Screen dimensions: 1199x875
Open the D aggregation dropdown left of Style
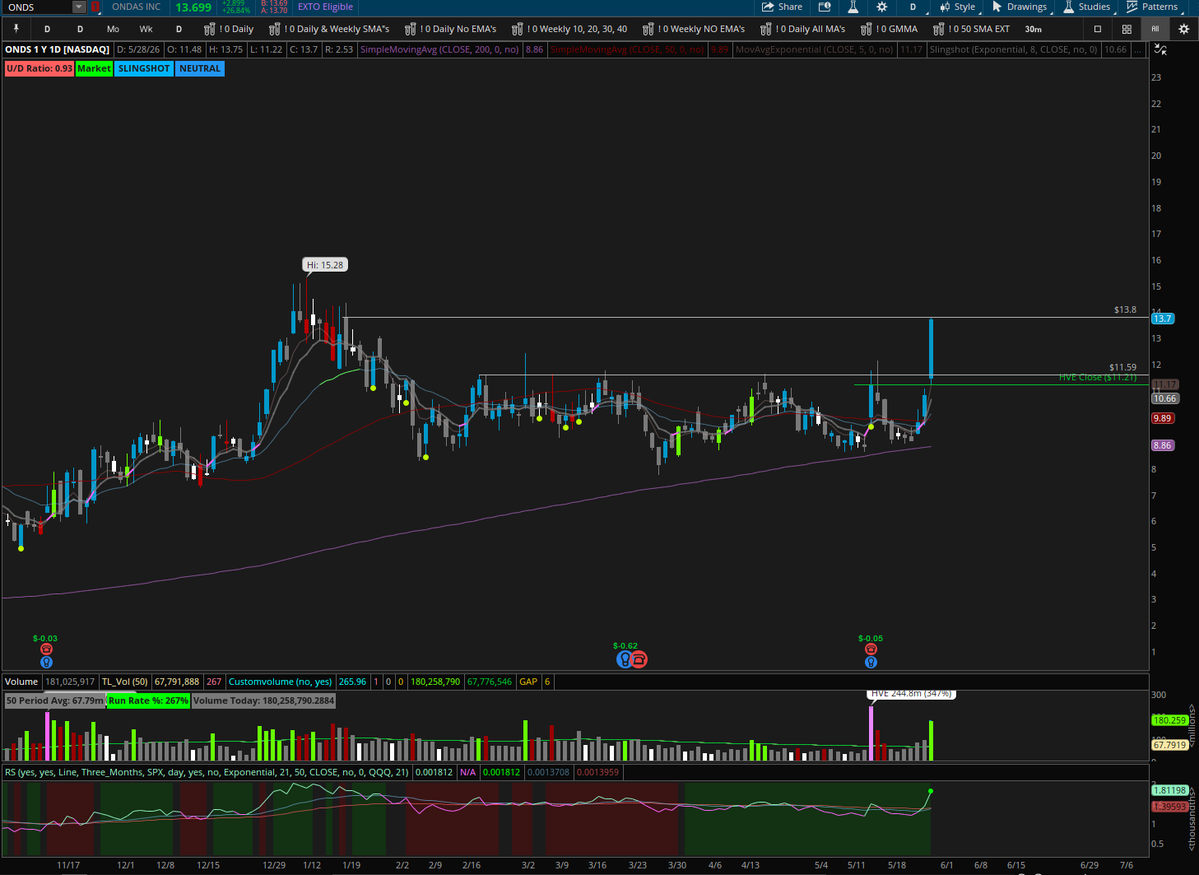913,7
